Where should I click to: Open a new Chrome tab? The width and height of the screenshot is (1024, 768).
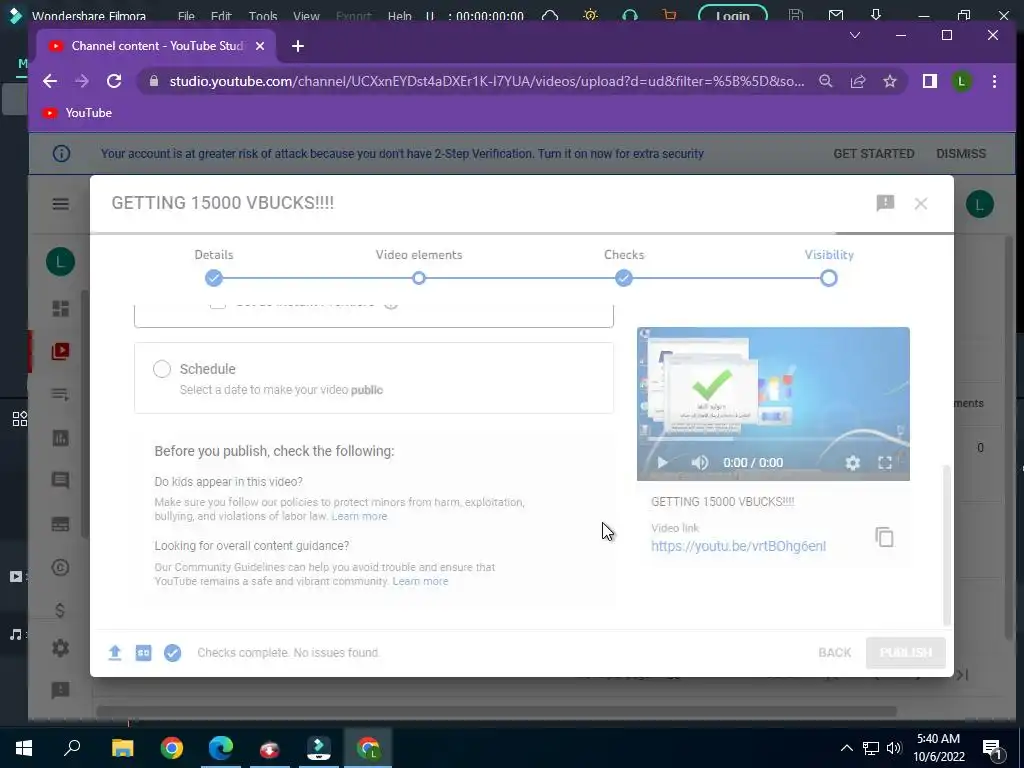coord(298,46)
